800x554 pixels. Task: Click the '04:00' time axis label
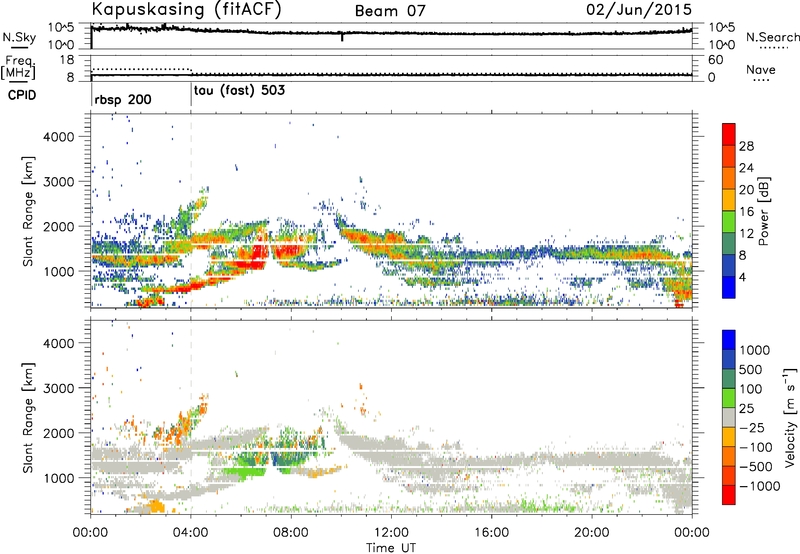(x=191, y=533)
